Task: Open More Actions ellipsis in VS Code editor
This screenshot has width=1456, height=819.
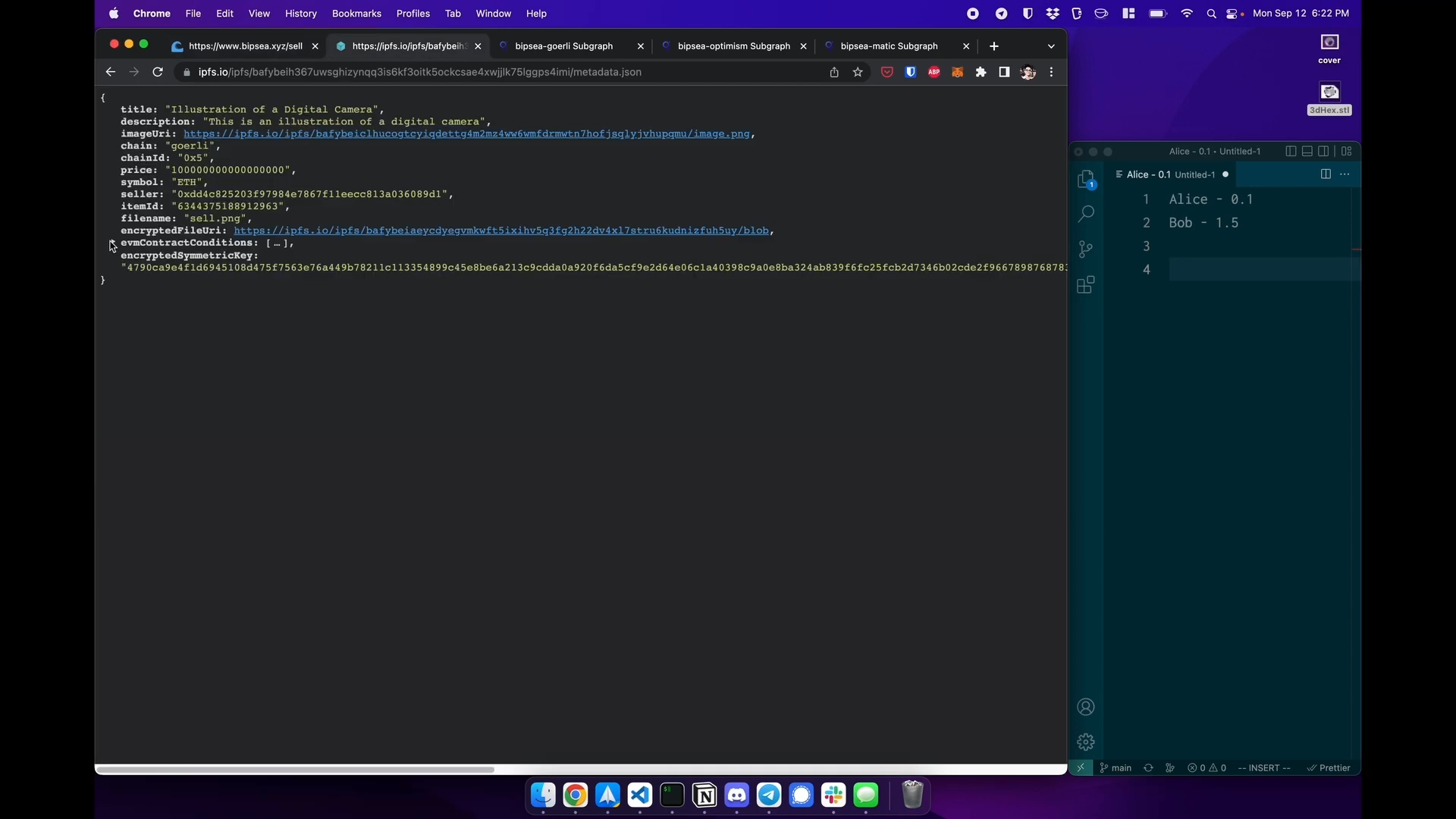Action: click(1345, 174)
